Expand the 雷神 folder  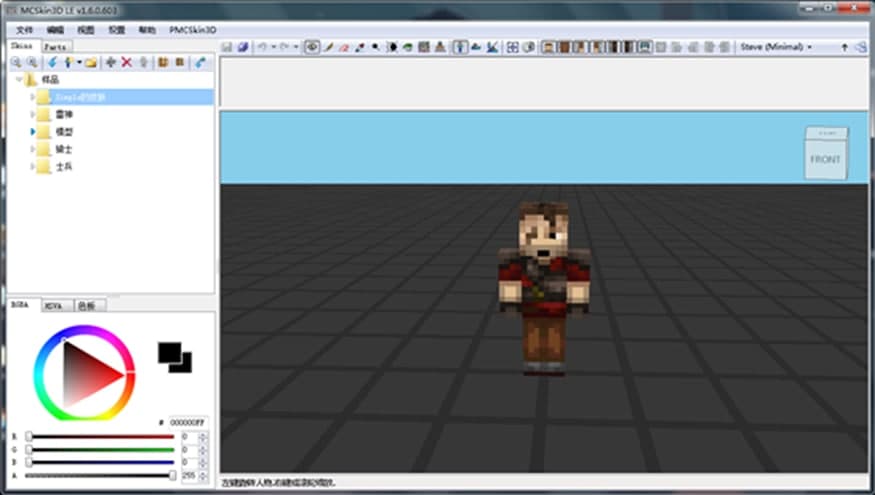click(x=32, y=114)
